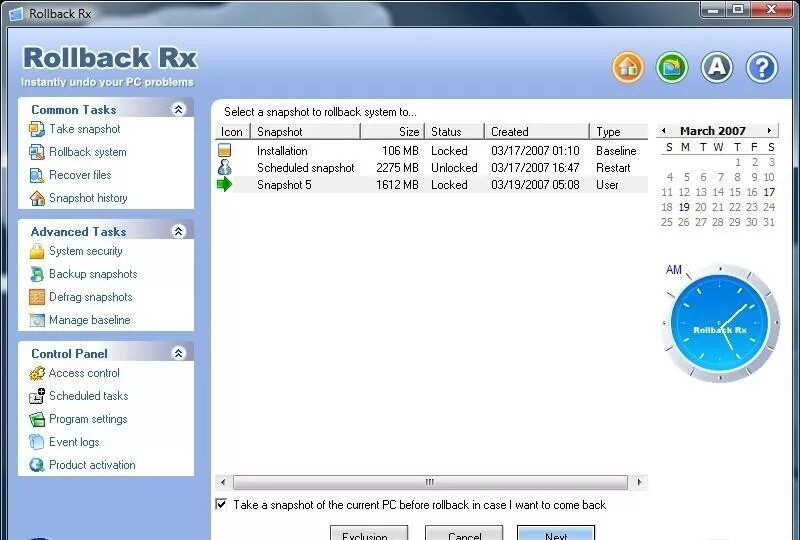Click the Event logs icon
The height and width of the screenshot is (540, 800).
(x=37, y=442)
